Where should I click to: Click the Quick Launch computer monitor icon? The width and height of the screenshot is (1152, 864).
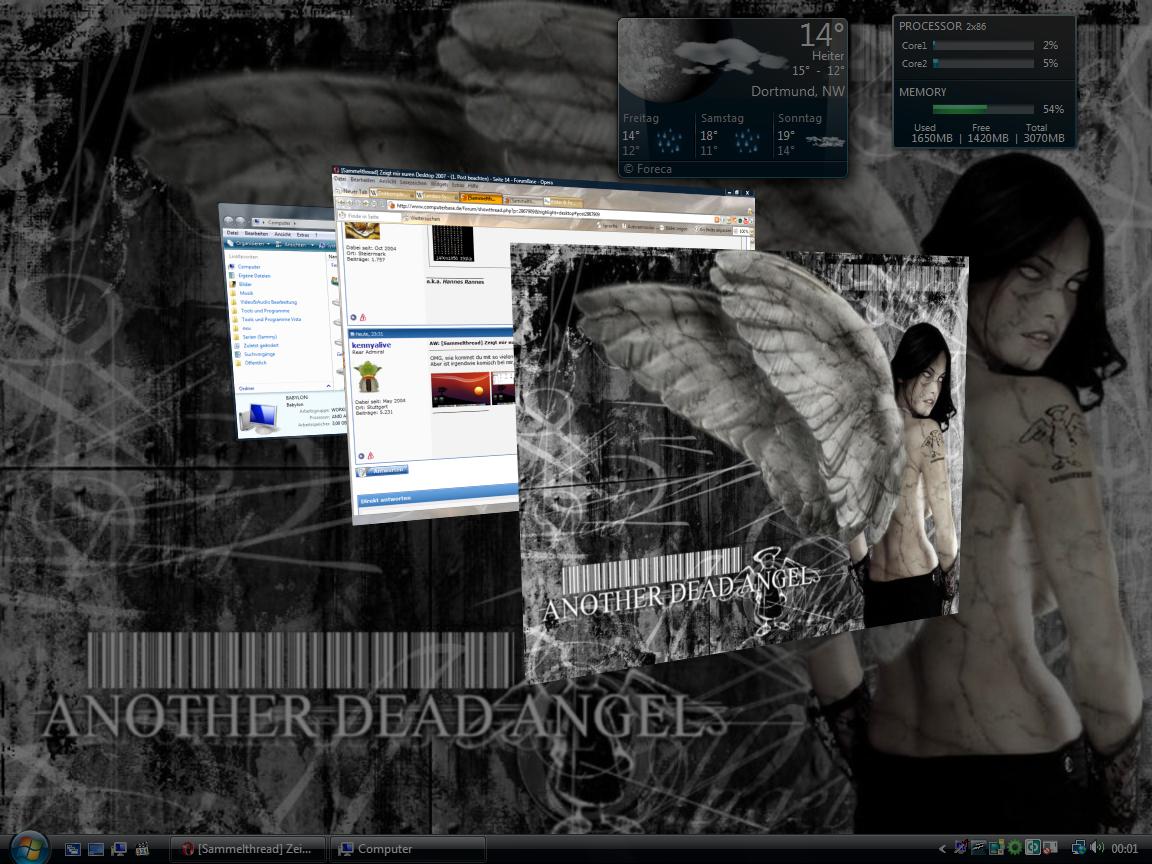click(x=119, y=849)
